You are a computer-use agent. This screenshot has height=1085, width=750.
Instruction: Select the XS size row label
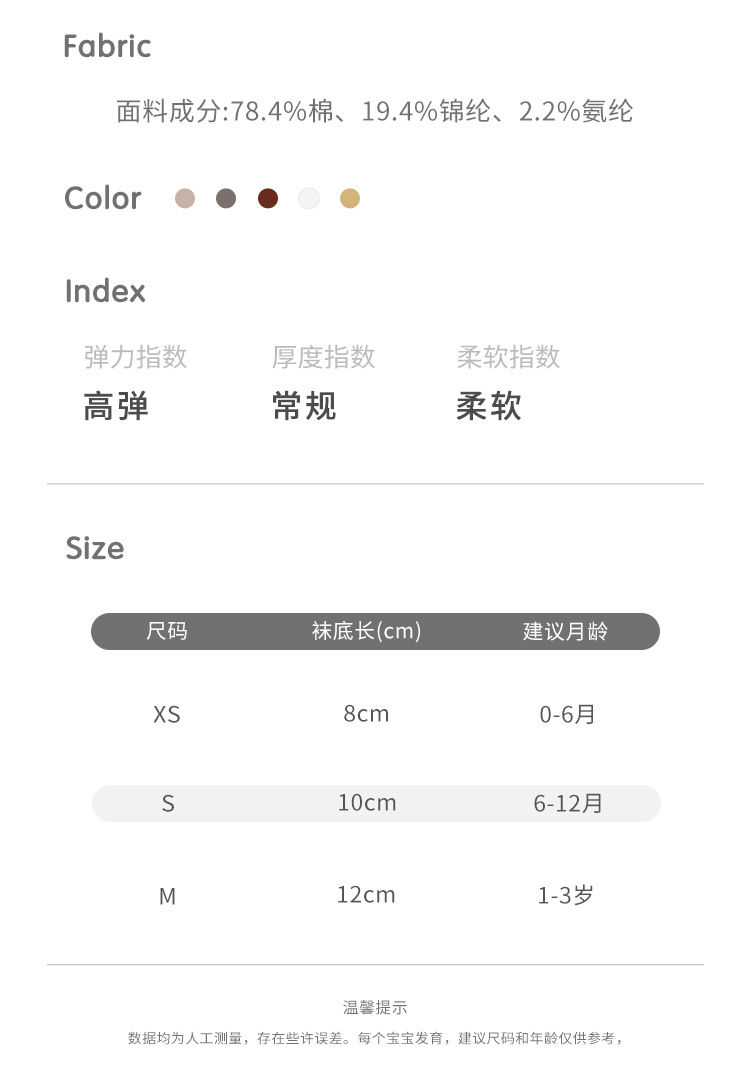click(167, 714)
